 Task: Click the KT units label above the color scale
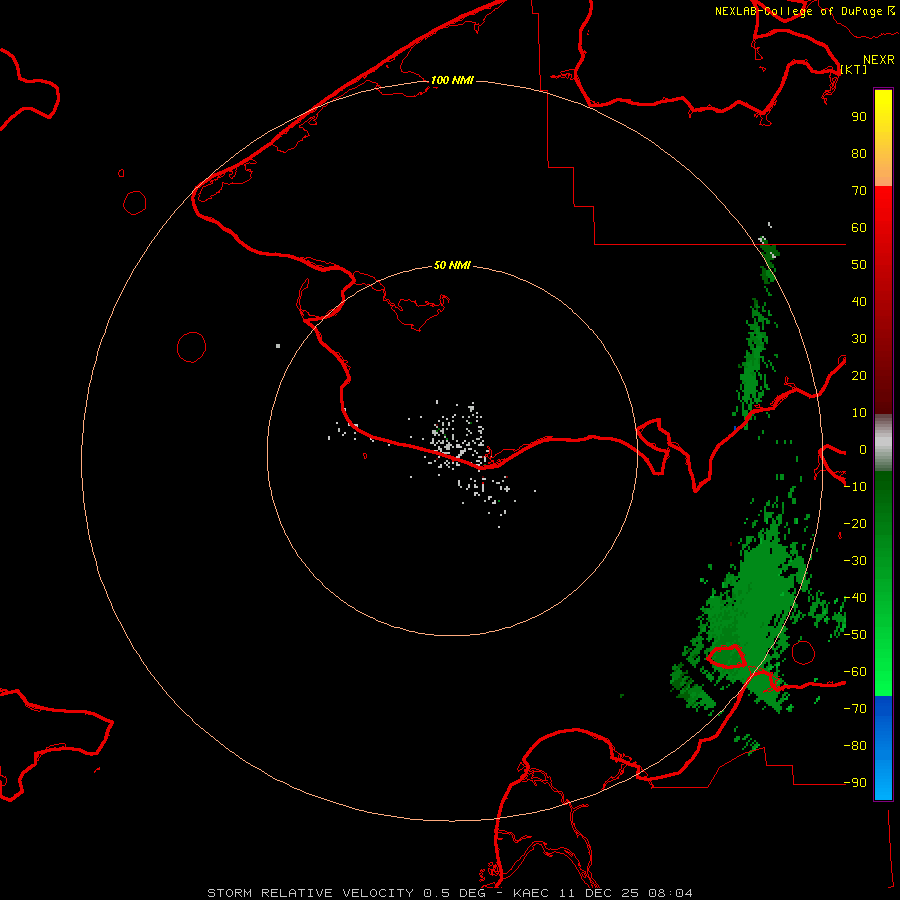pyautogui.click(x=854, y=69)
